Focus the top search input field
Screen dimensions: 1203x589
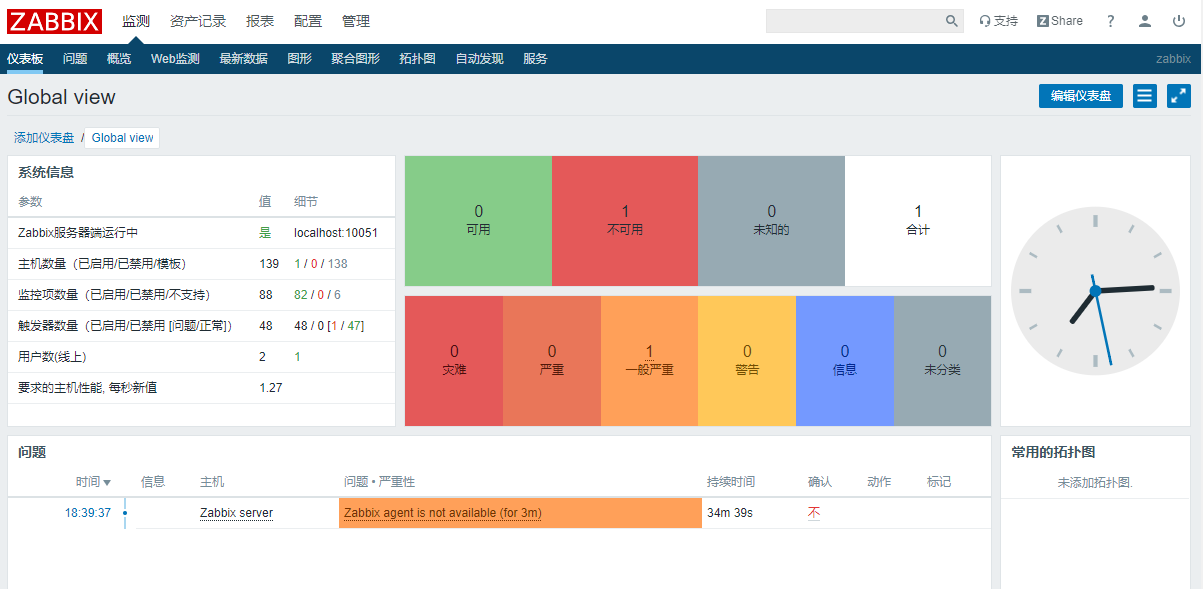(x=854, y=21)
